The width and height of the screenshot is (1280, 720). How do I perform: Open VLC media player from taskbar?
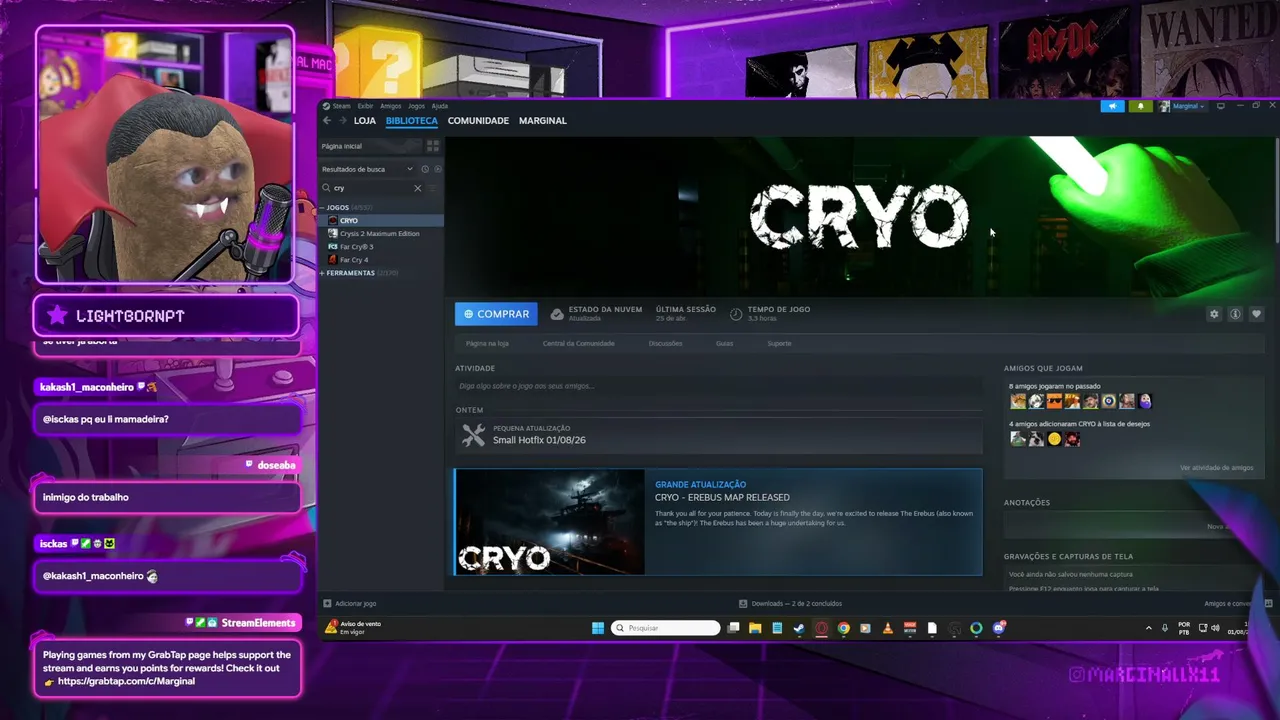887,628
